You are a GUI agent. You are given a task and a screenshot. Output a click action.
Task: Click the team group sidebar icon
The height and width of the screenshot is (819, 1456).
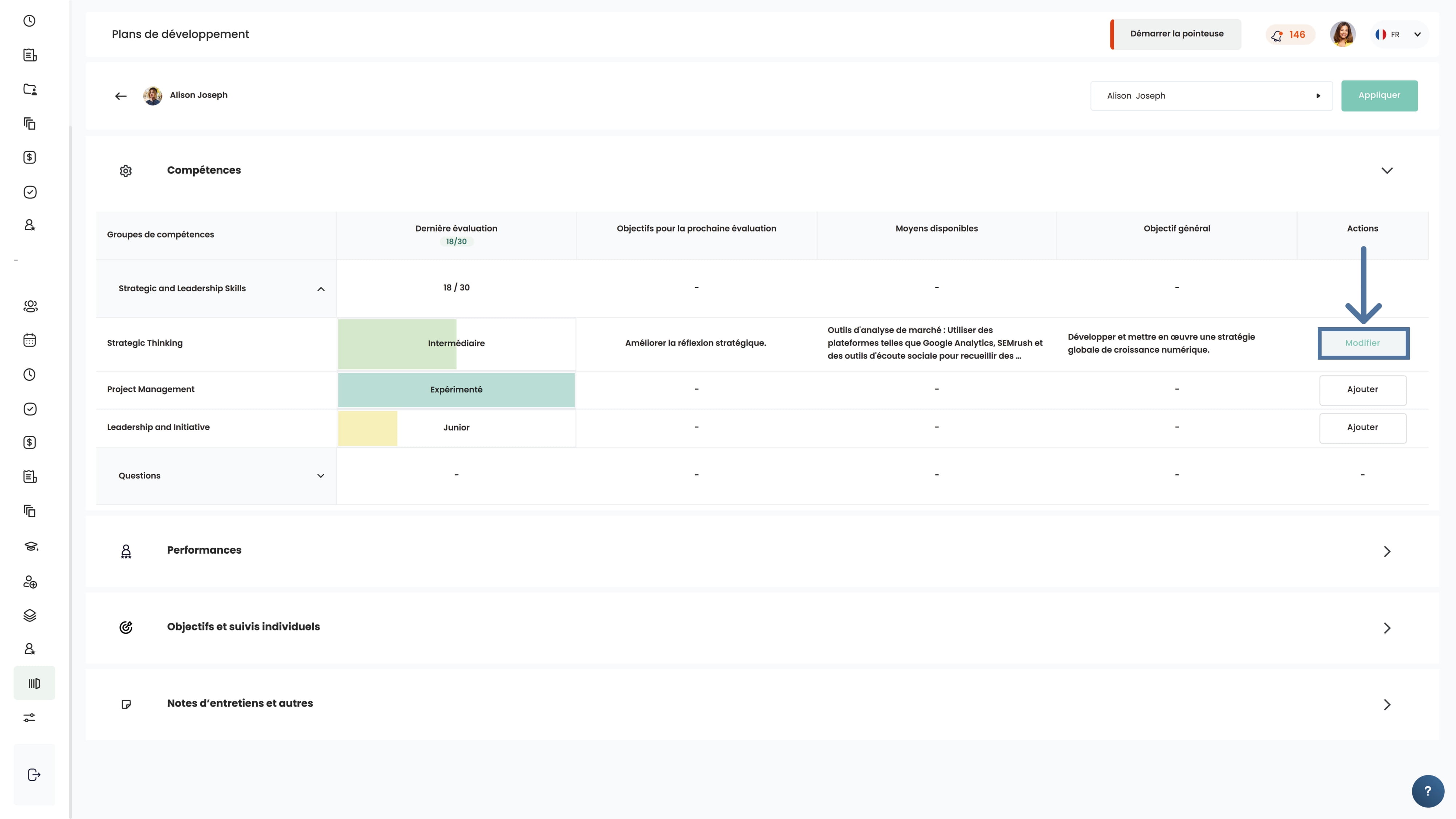[30, 306]
